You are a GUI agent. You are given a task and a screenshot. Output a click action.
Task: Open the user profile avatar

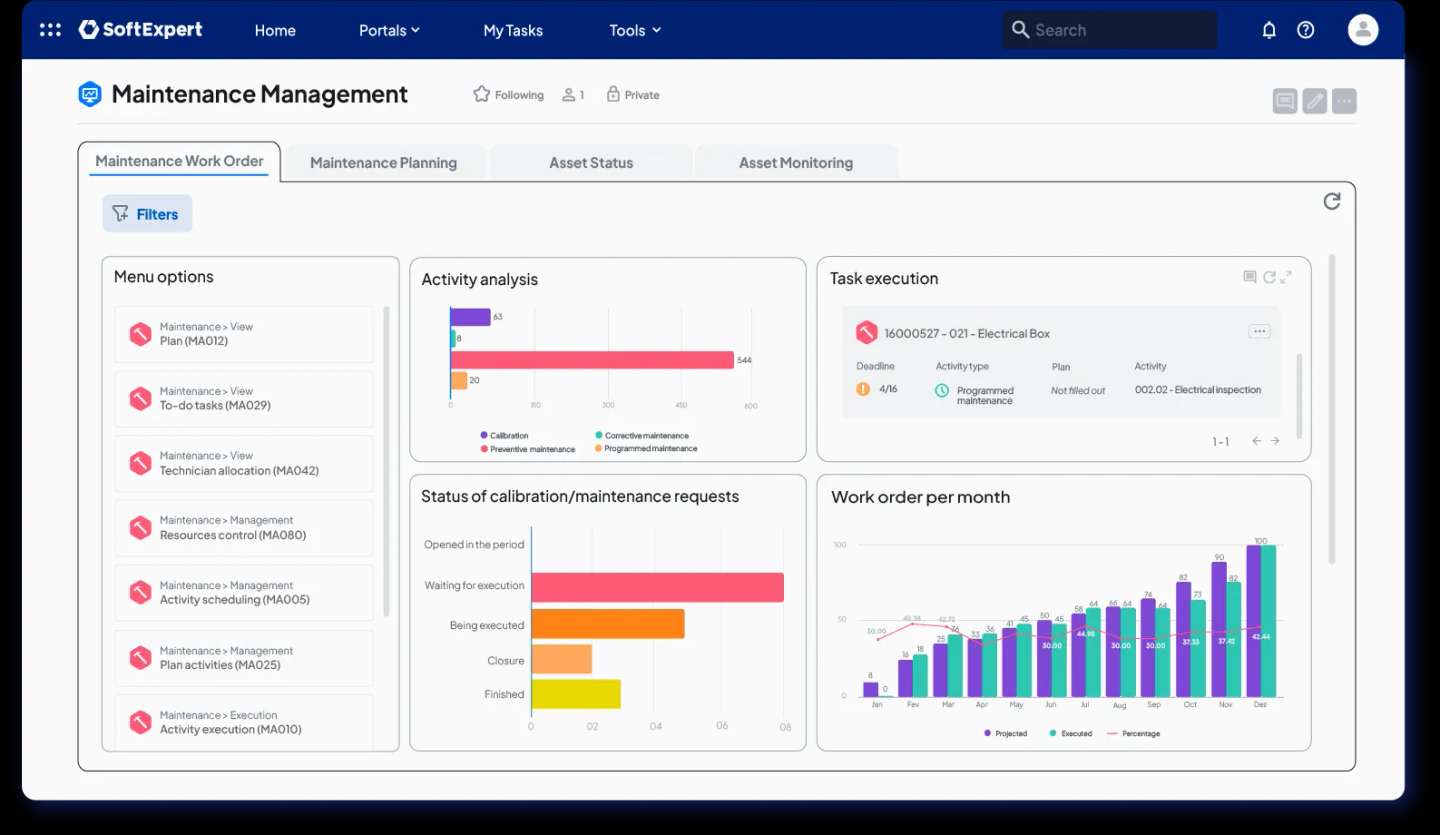tap(1362, 30)
